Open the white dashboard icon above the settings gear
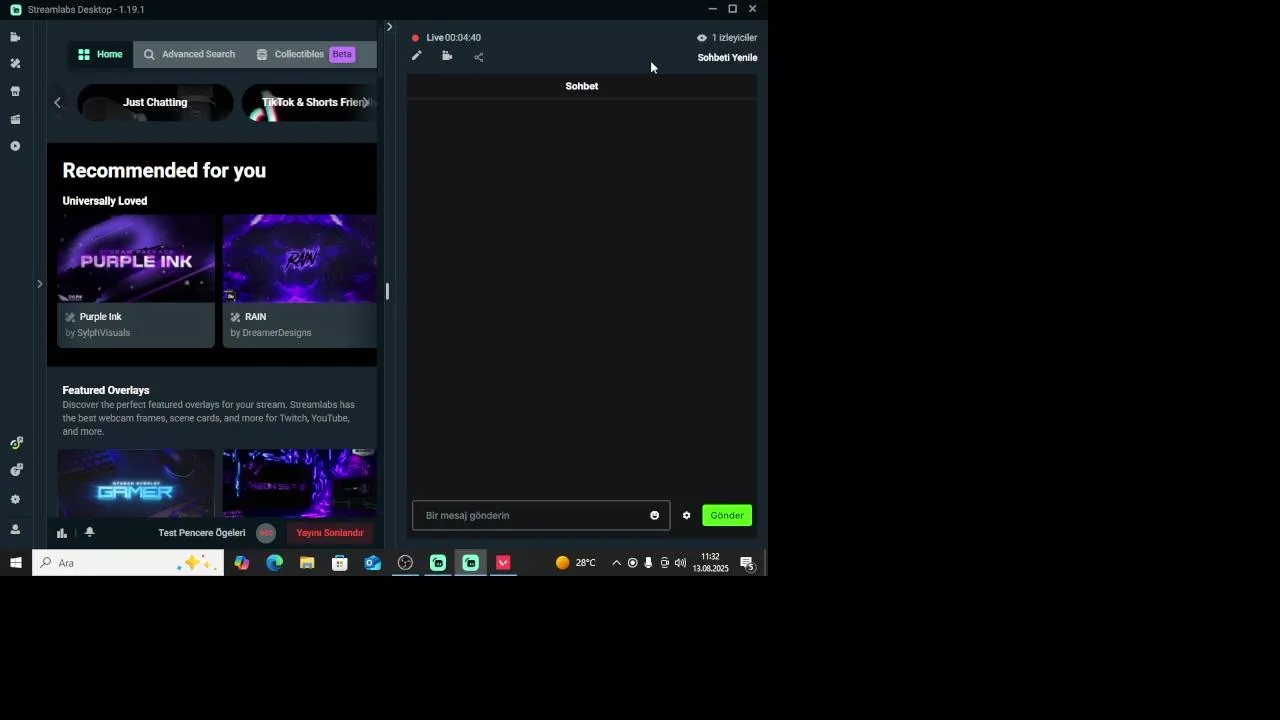The height and width of the screenshot is (720, 1280). 16,470
